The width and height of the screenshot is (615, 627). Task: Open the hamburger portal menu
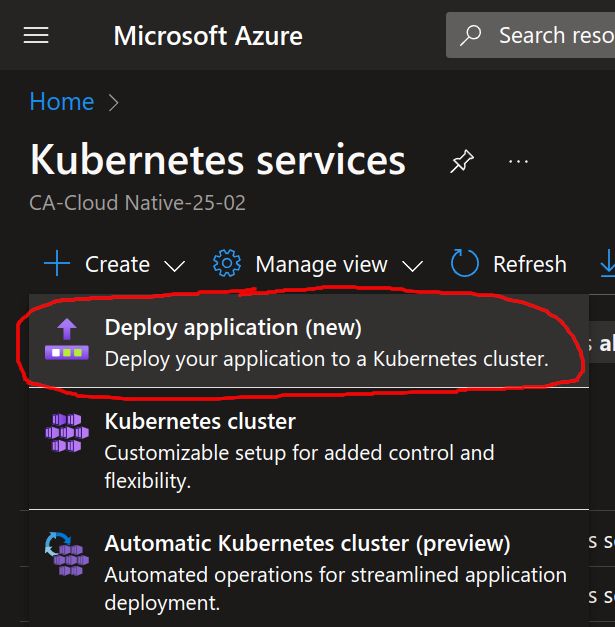pyautogui.click(x=36, y=35)
